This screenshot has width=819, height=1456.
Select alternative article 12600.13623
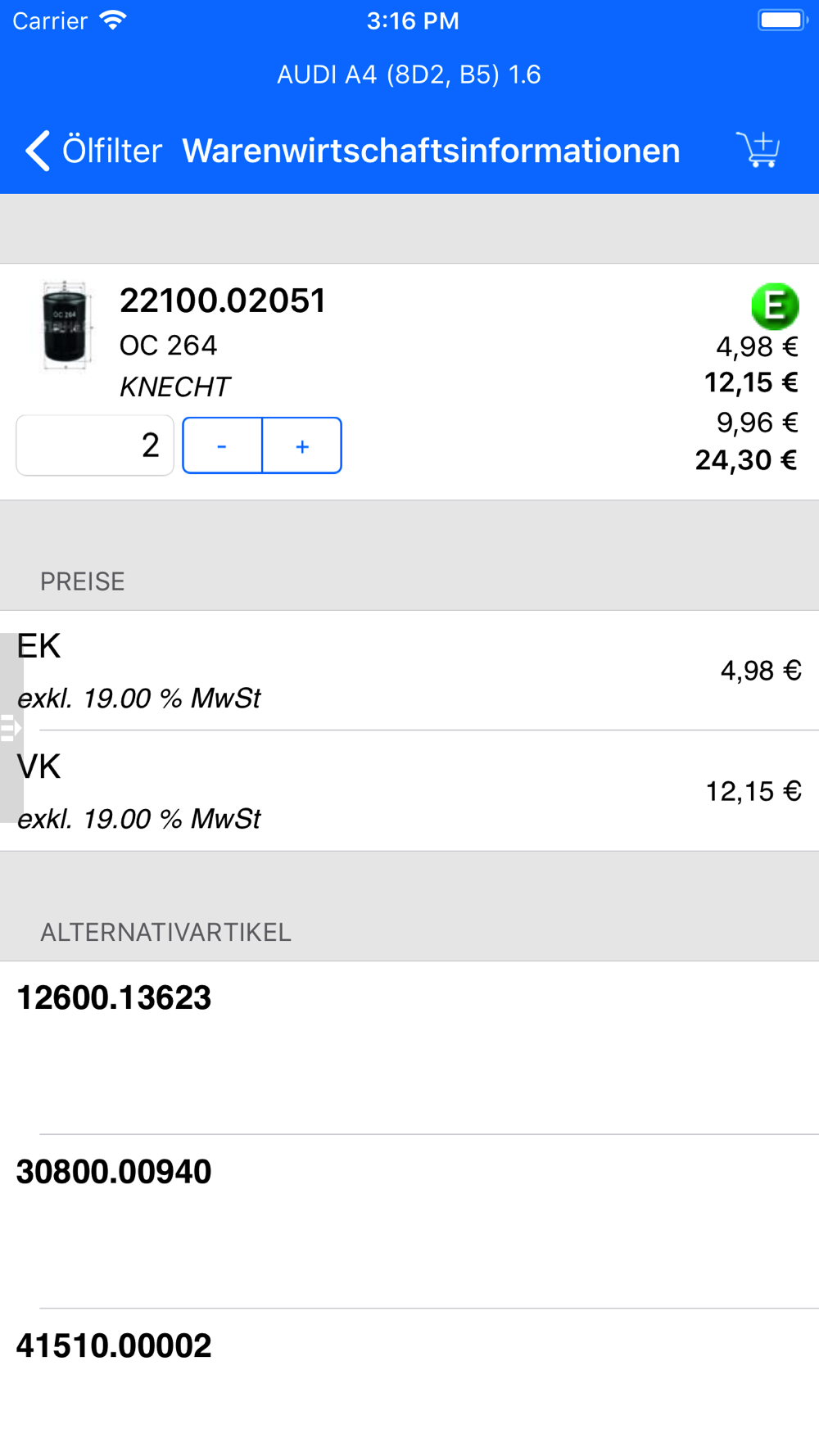click(409, 1047)
